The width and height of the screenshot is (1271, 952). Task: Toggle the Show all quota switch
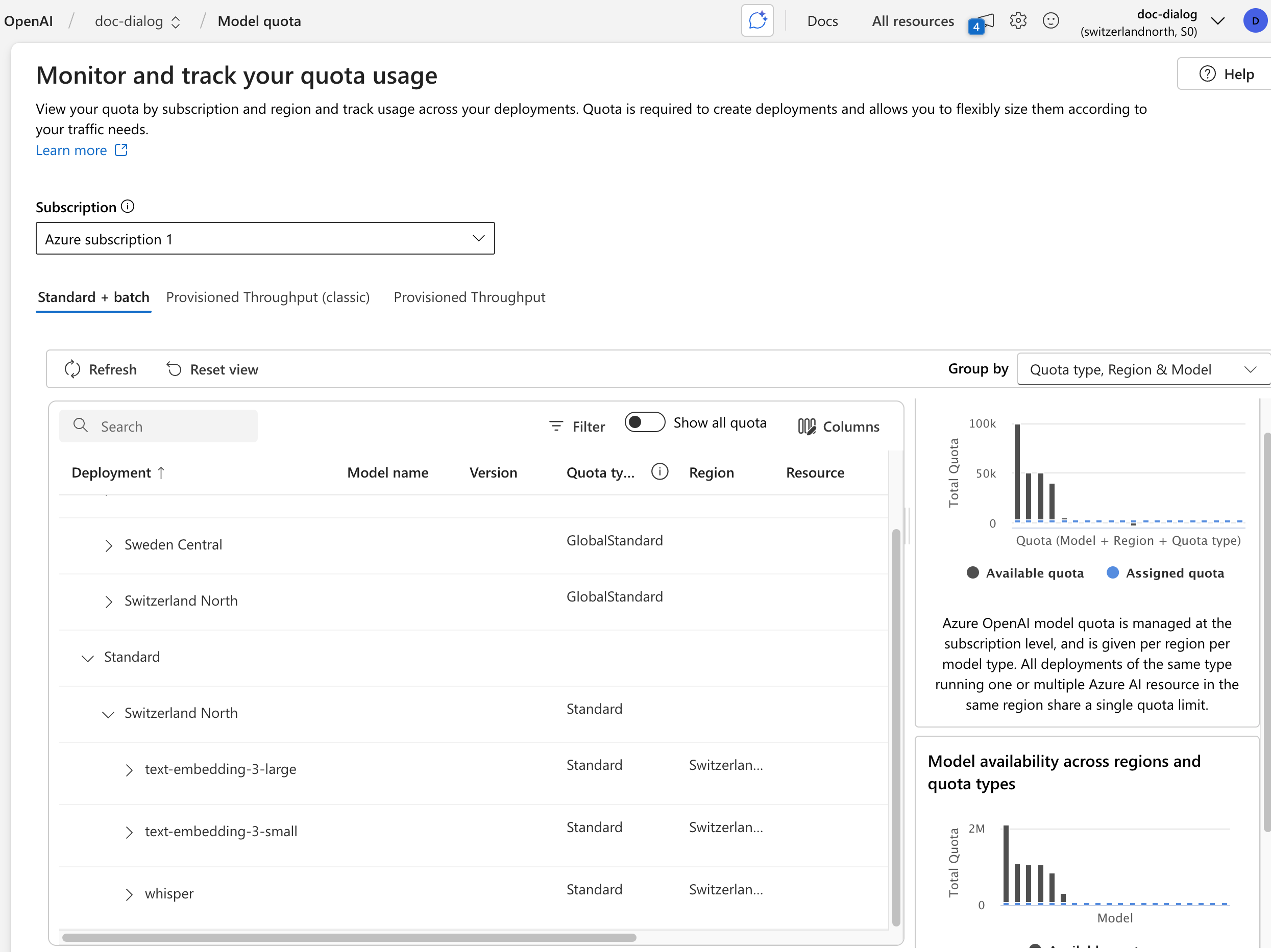coord(645,422)
